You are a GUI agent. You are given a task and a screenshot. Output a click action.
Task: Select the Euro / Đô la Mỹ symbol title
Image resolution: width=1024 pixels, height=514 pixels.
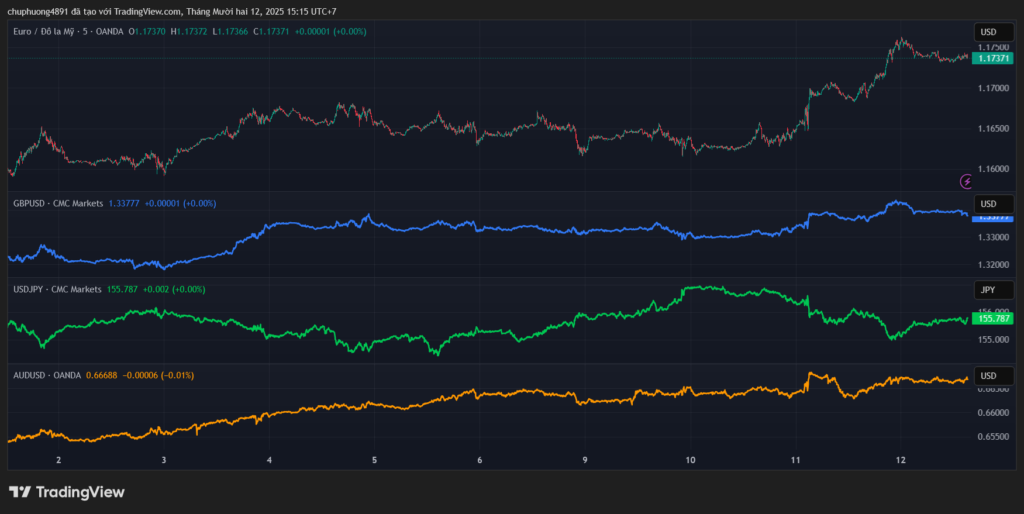point(50,32)
